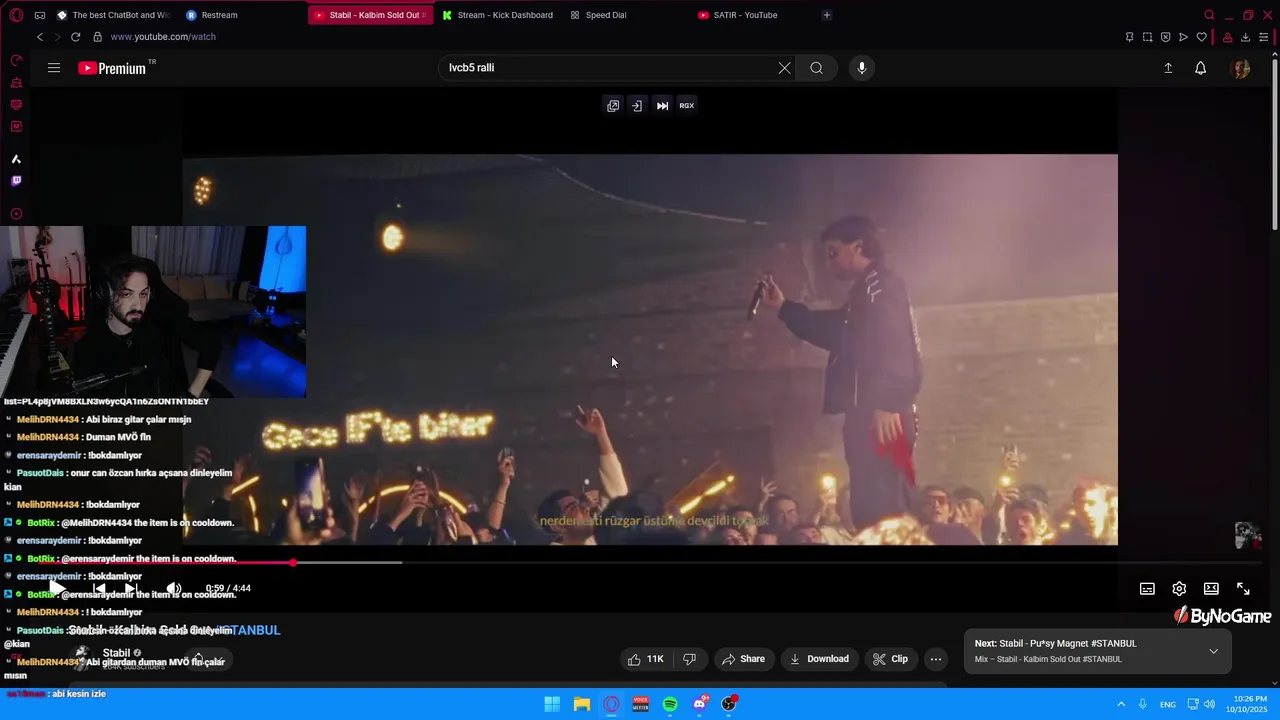Bookmark page with the heart icon
The width and height of the screenshot is (1280, 720).
1201,37
